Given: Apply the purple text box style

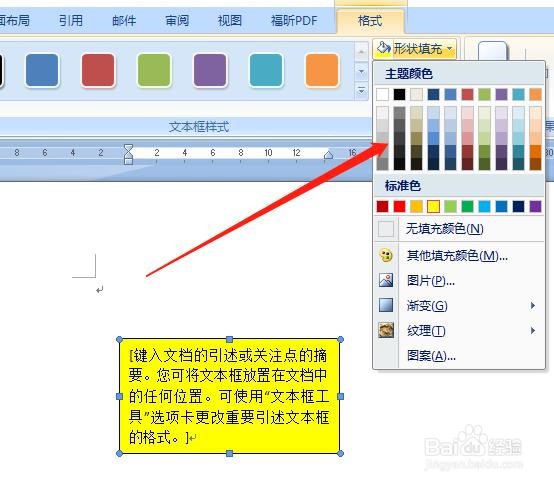Looking at the screenshot, I should coord(210,70).
